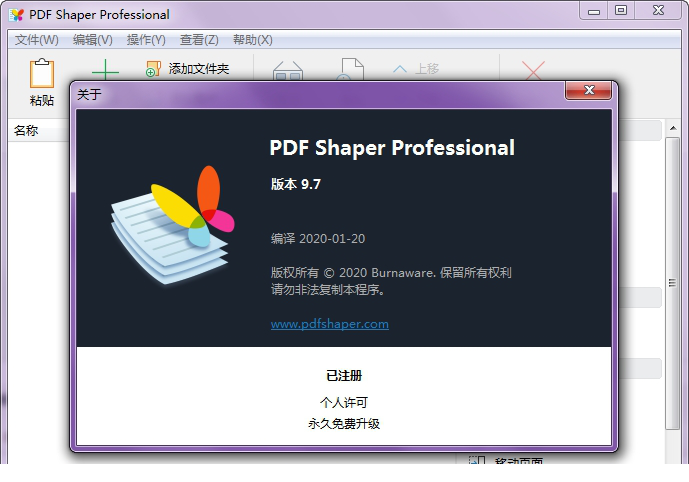This screenshot has height=482, width=689.
Task: Open the www.pdfshaper.com link
Action: tap(330, 324)
